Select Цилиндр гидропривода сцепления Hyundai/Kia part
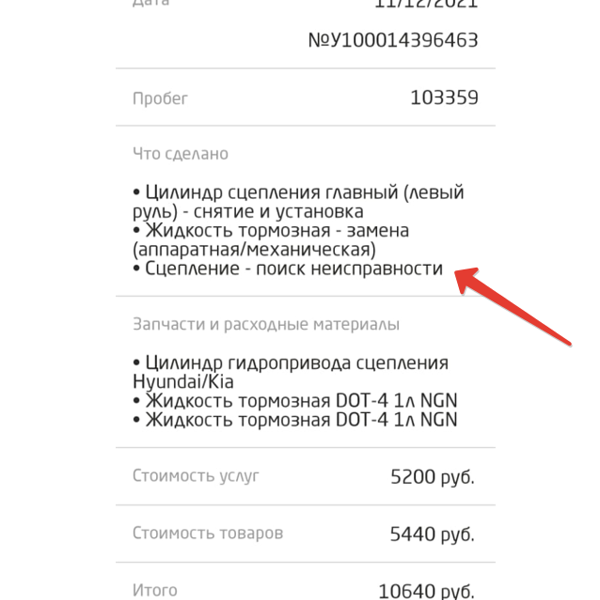The image size is (600, 600). tap(290, 372)
